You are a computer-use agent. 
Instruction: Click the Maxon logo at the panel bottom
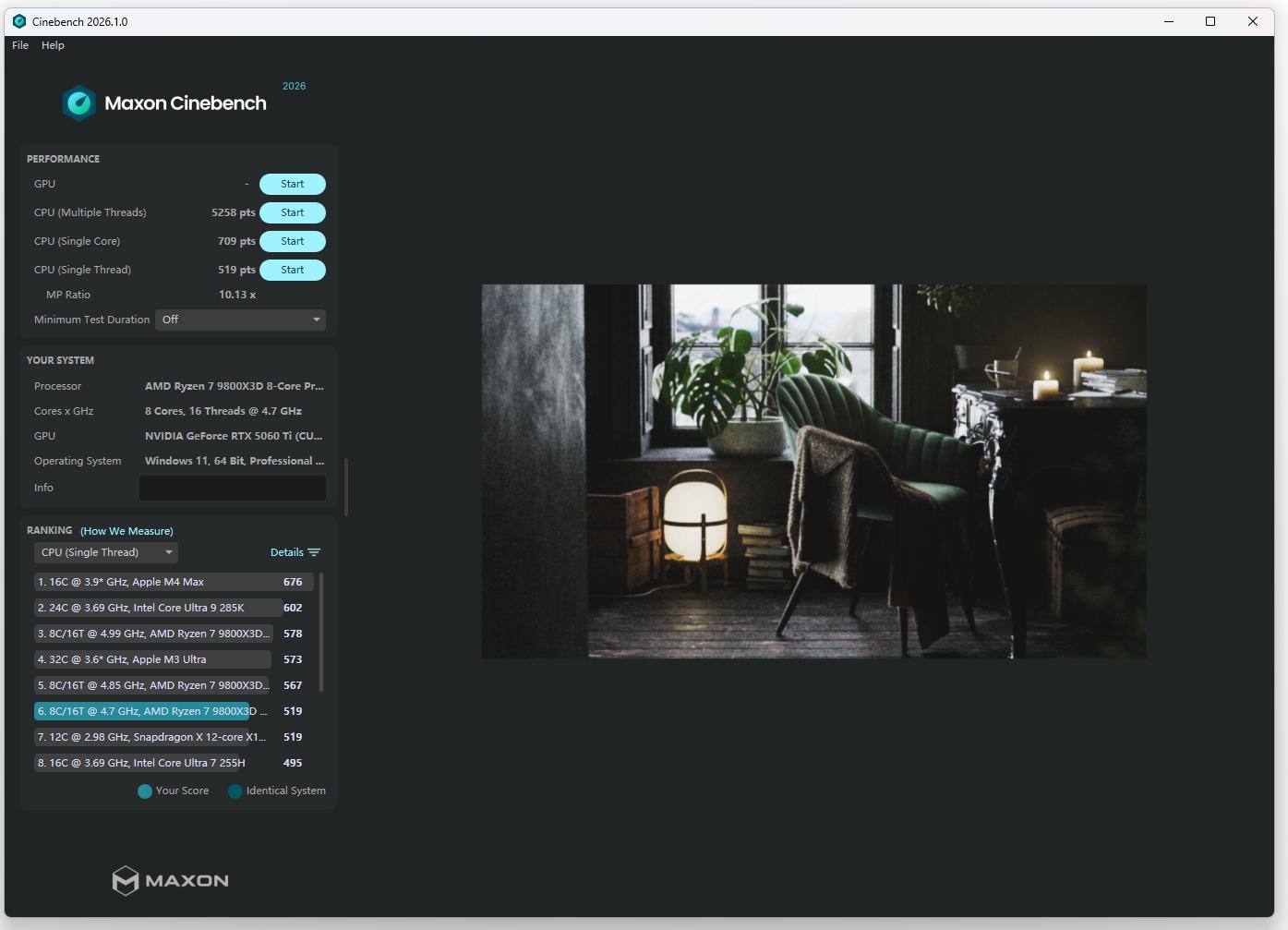[x=171, y=881]
